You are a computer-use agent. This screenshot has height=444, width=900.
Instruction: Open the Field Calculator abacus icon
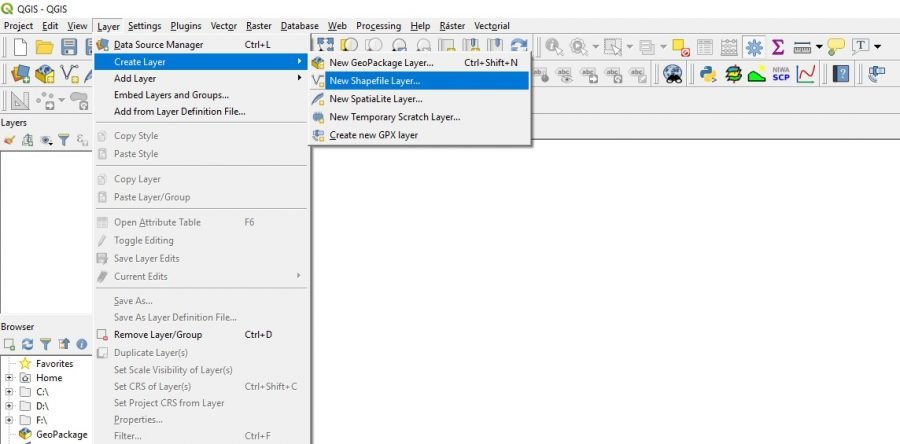[729, 47]
